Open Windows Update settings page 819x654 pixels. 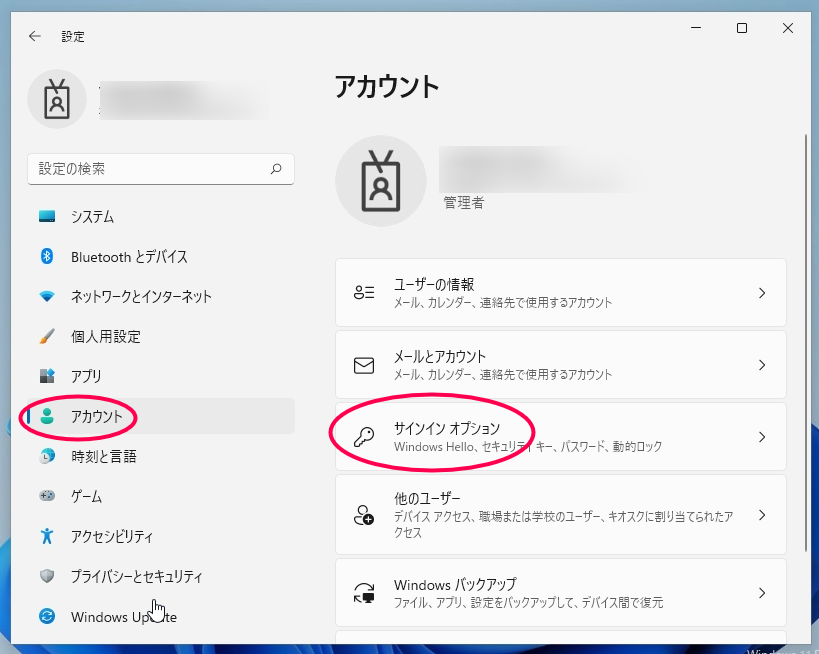[161, 616]
